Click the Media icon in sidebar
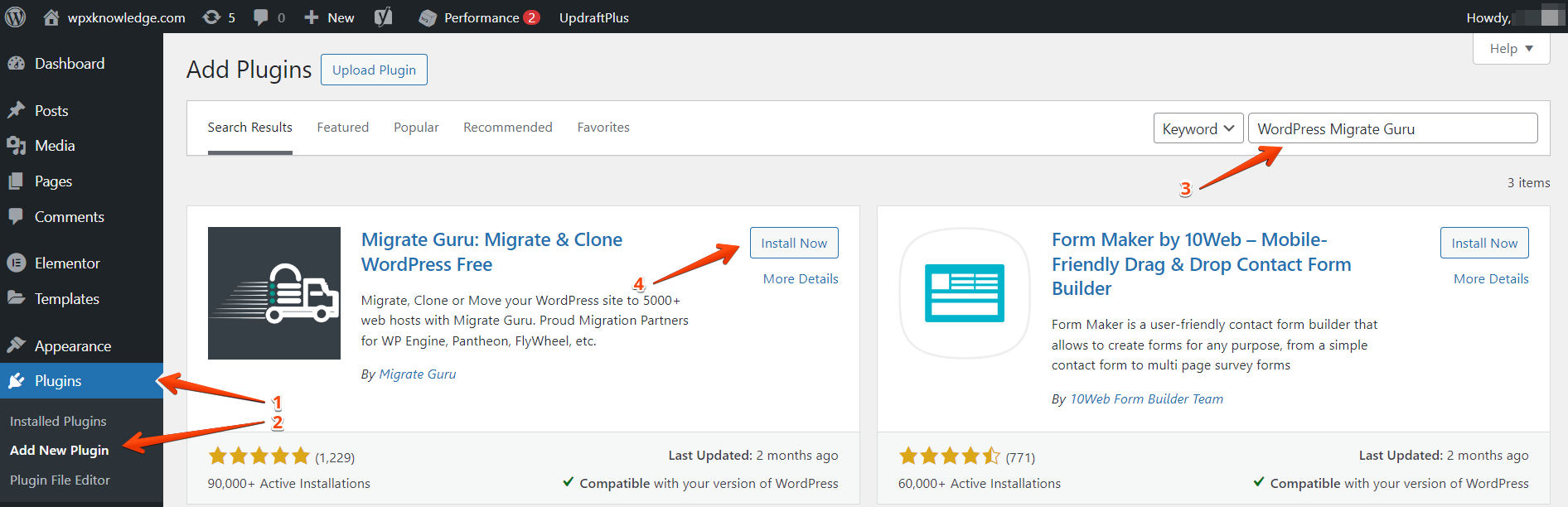The image size is (1568, 507). 16,146
